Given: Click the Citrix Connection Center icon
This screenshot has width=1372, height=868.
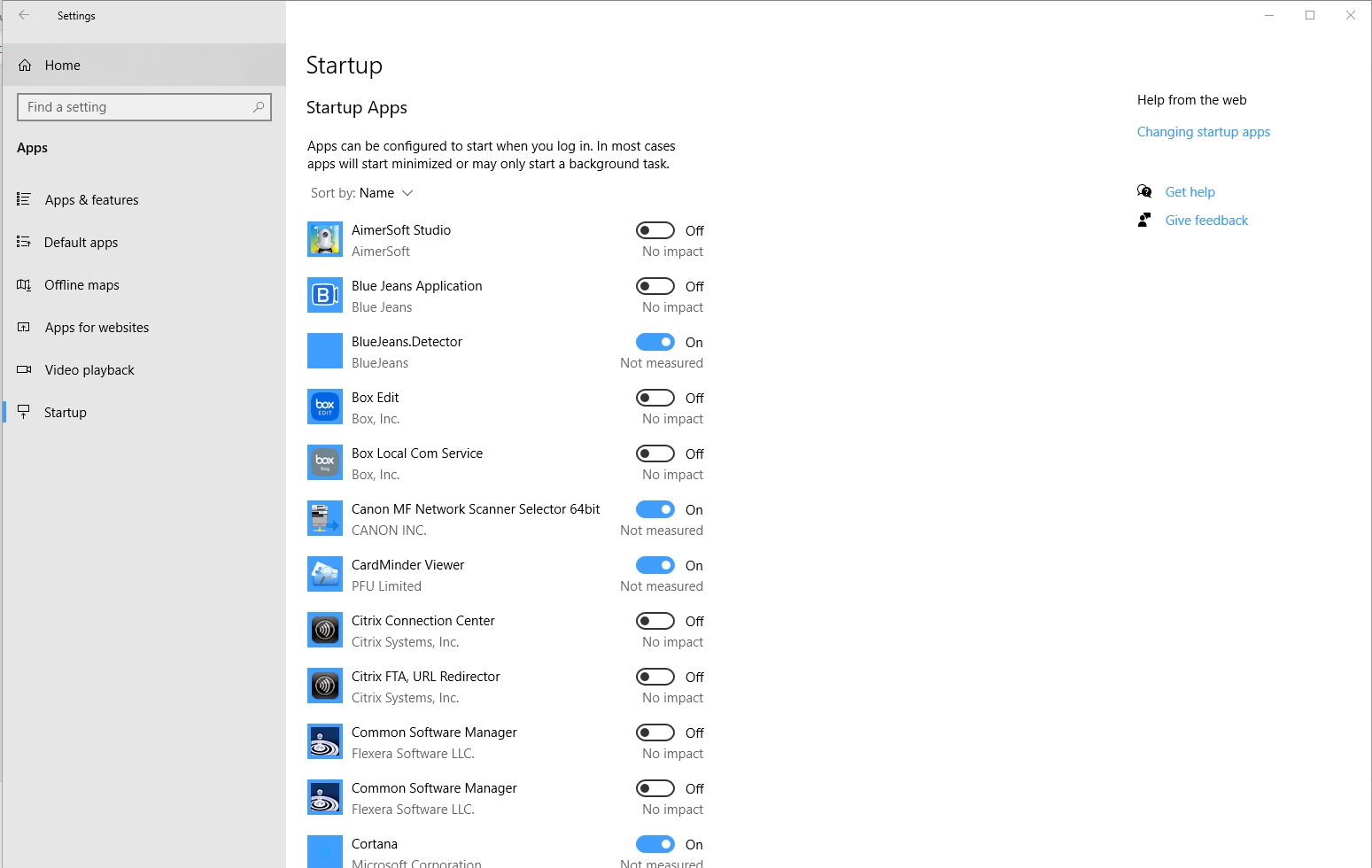Looking at the screenshot, I should 324,630.
